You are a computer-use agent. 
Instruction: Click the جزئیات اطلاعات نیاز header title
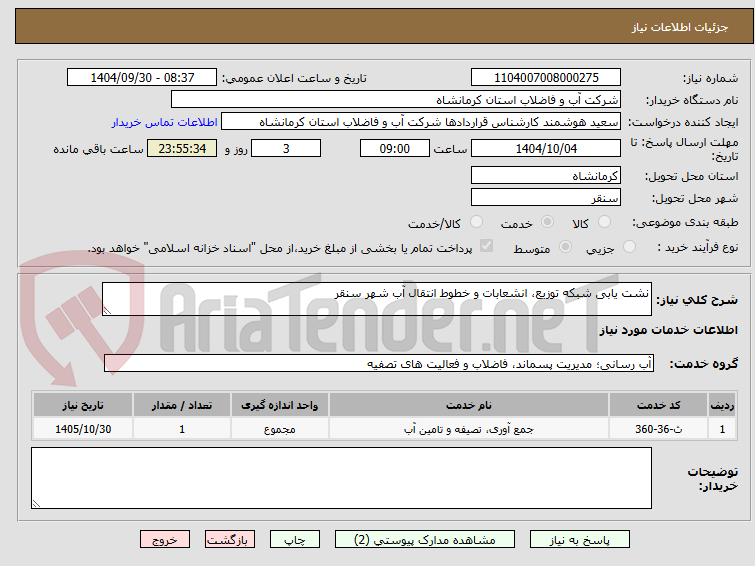[x=680, y=27]
